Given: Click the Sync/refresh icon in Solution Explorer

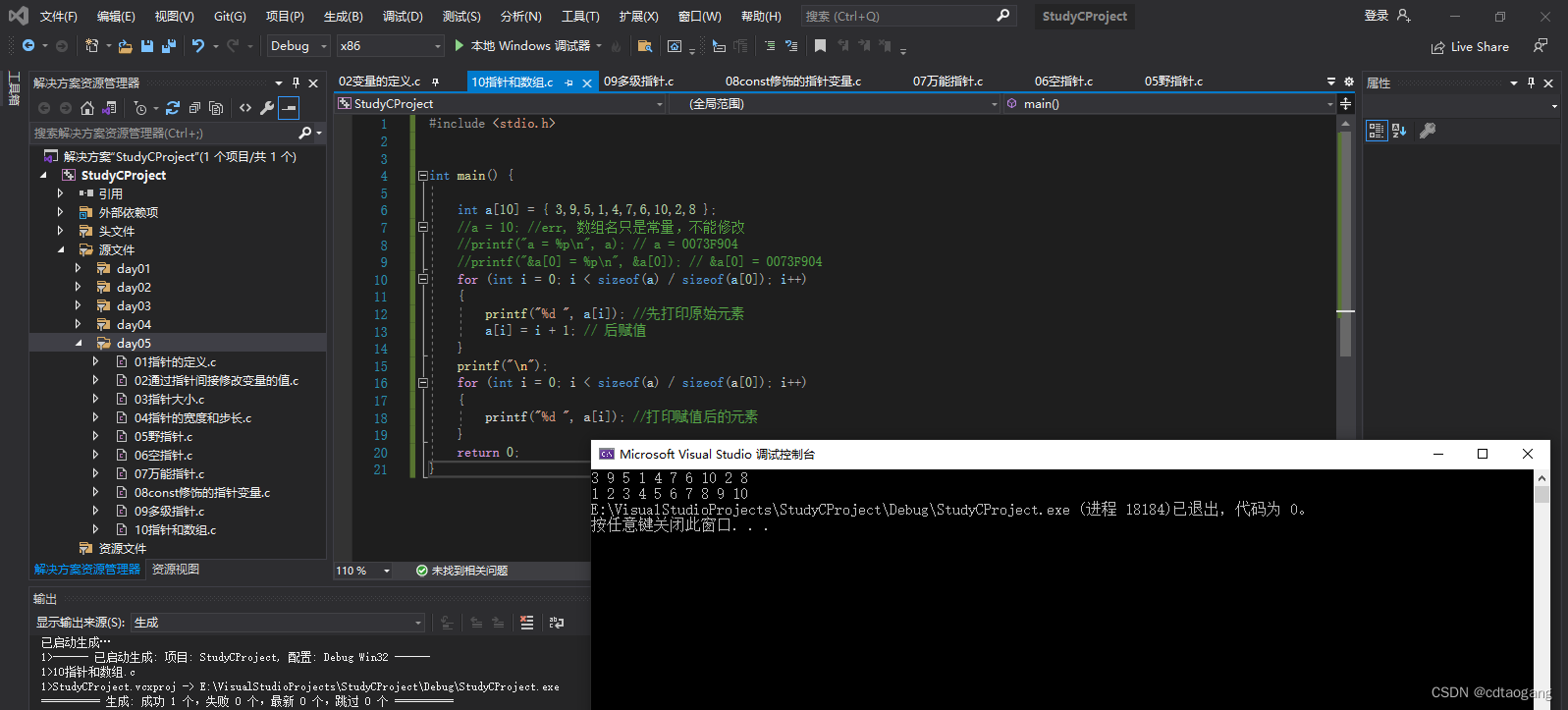Looking at the screenshot, I should [173, 108].
